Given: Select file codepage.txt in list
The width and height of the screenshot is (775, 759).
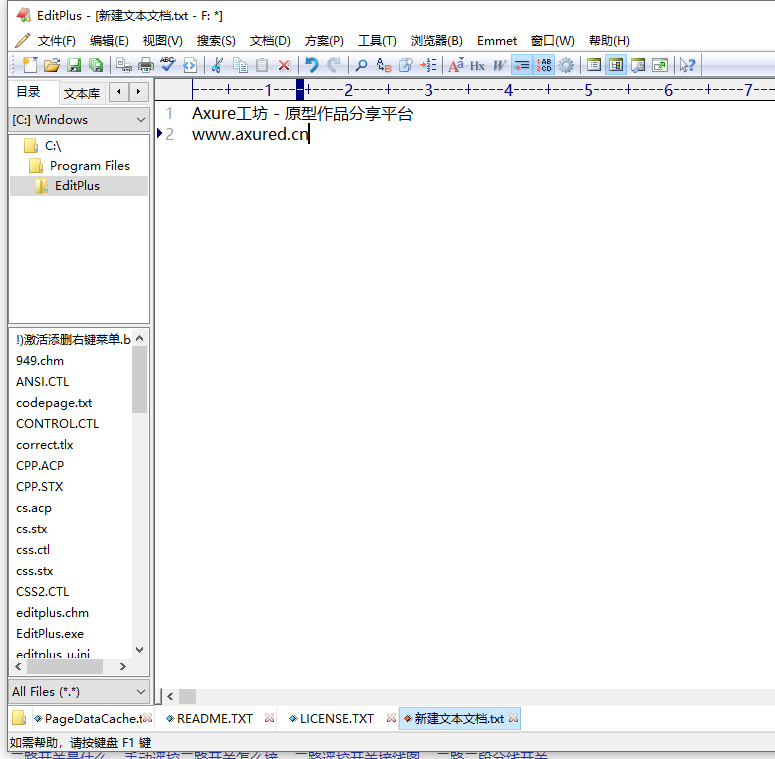Looking at the screenshot, I should pos(54,403).
